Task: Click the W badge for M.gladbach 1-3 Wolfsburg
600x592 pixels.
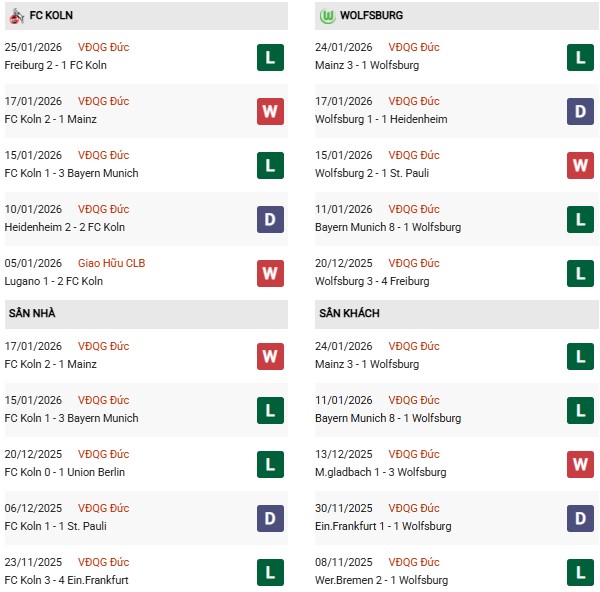Action: point(580,464)
